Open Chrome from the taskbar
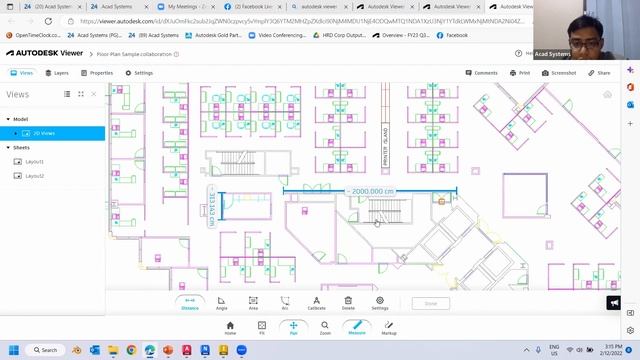Screen dimensions: 640x360 [x=131, y=350]
